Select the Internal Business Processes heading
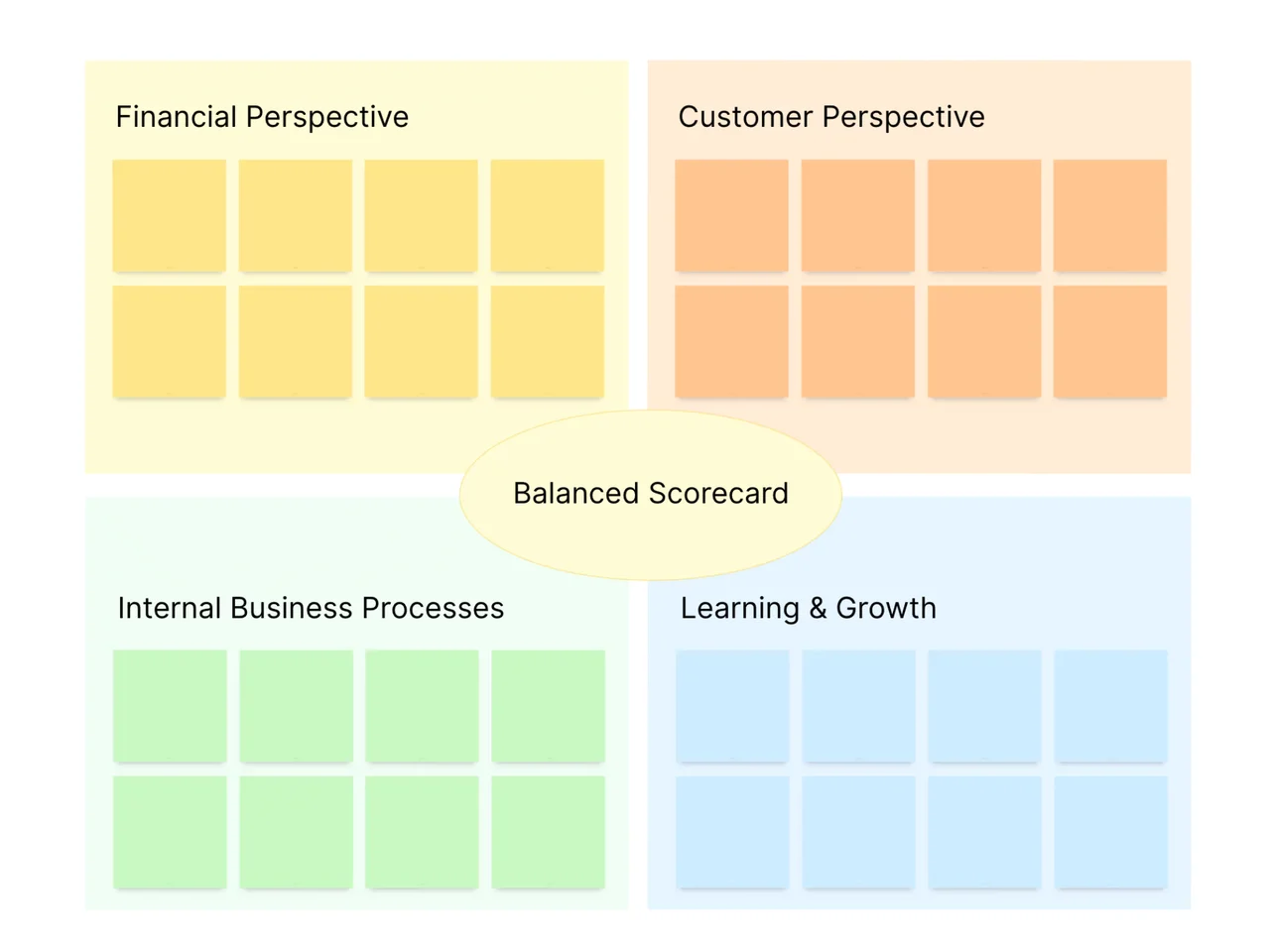This screenshot has width=1270, height=952. pos(311,608)
